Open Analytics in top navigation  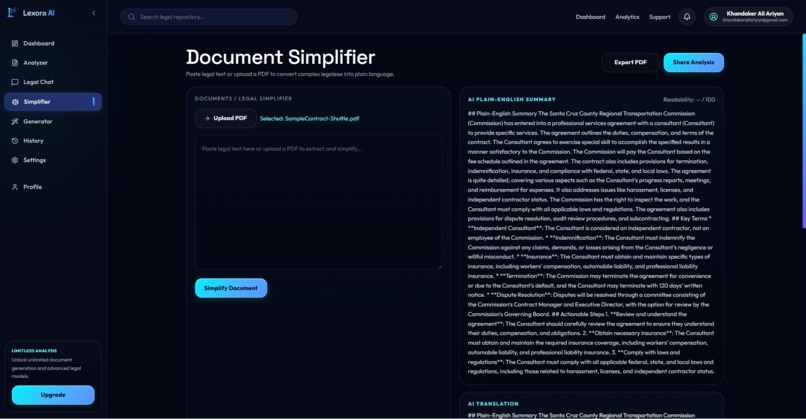627,17
